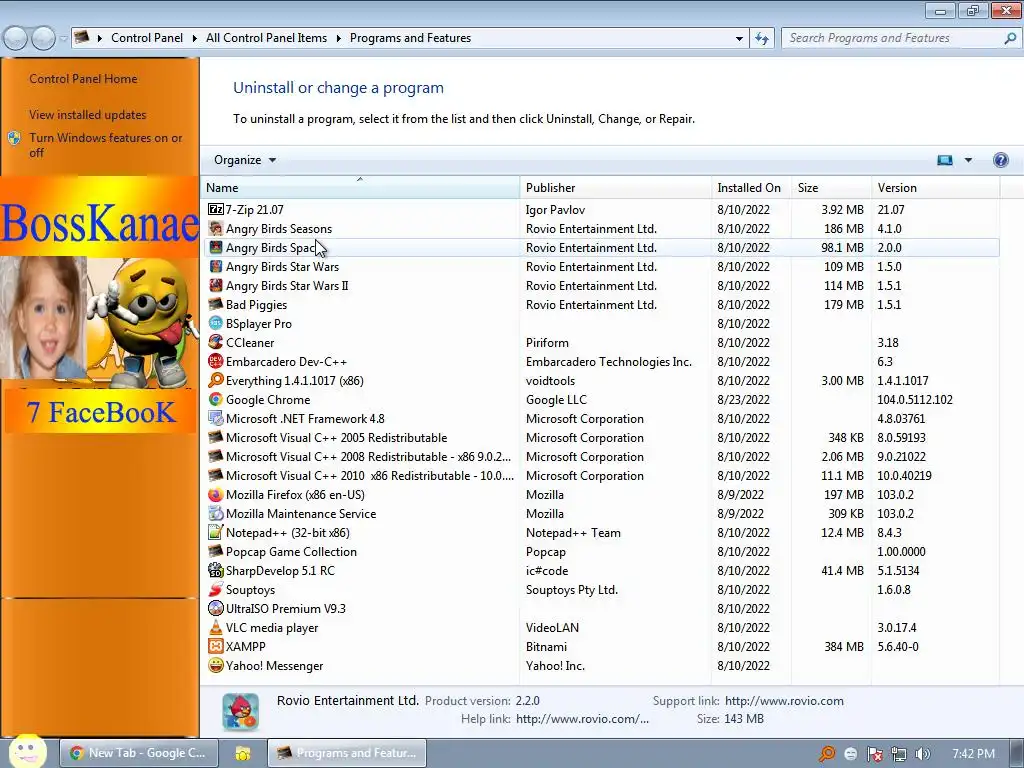Go to Control Panel breadcrumb

pyautogui.click(x=147, y=39)
